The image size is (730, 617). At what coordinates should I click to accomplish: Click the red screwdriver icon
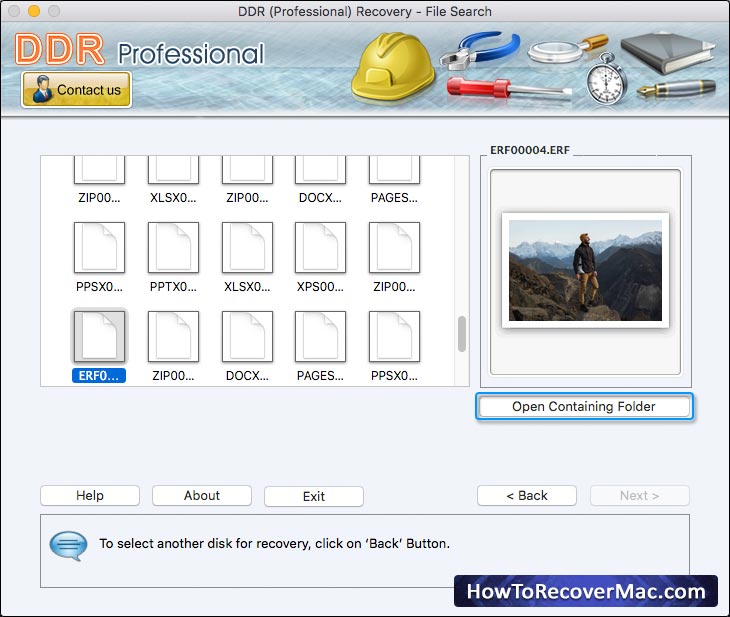coord(509,88)
